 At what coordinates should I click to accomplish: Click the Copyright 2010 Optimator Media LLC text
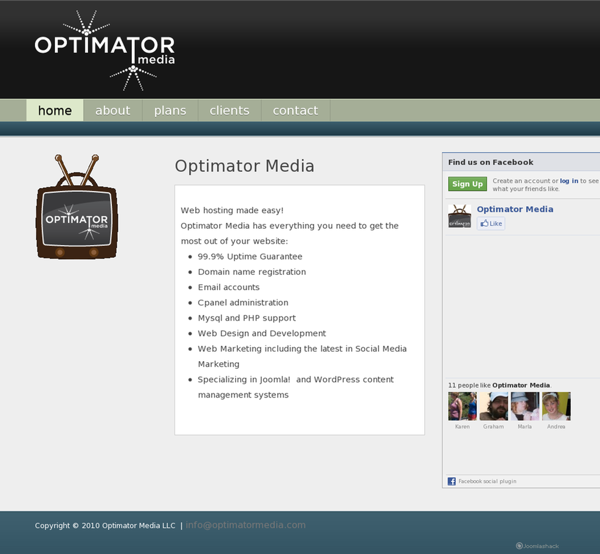point(105,526)
